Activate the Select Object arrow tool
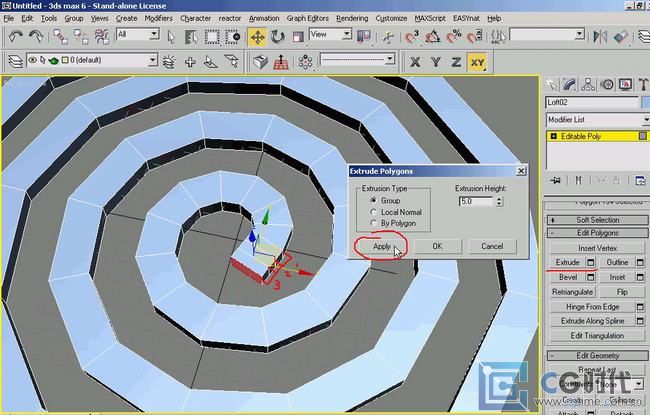The width and height of the screenshot is (650, 415). pos(171,36)
